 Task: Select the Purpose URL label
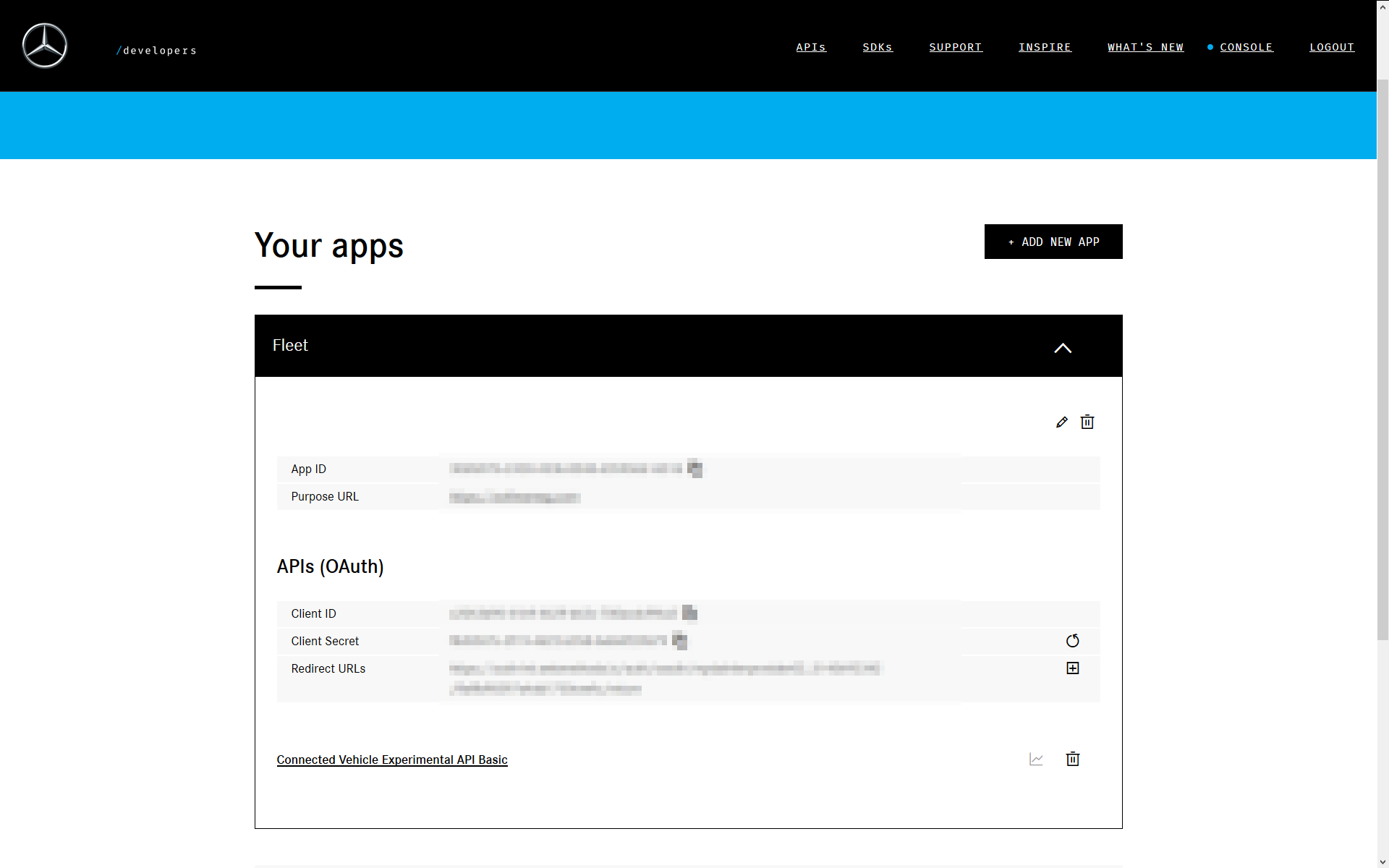325,496
